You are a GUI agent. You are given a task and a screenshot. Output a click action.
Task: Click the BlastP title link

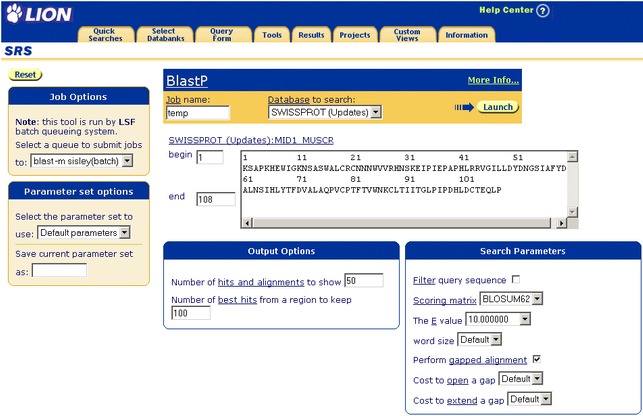tap(187, 80)
